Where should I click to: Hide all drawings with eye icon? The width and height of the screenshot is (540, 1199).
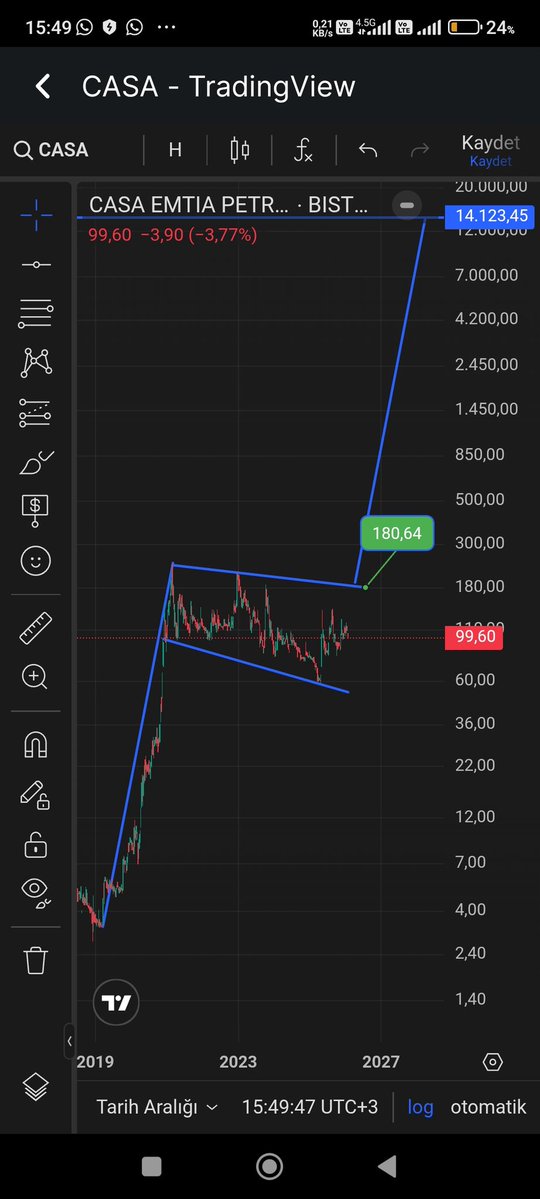[x=36, y=892]
